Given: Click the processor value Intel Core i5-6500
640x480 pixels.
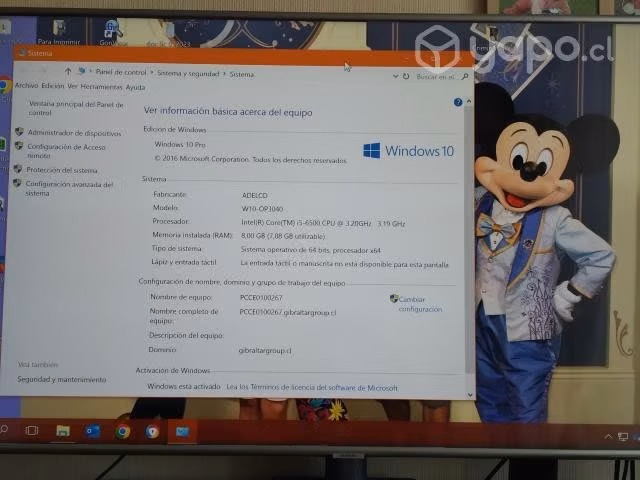Looking at the screenshot, I should pos(323,223).
